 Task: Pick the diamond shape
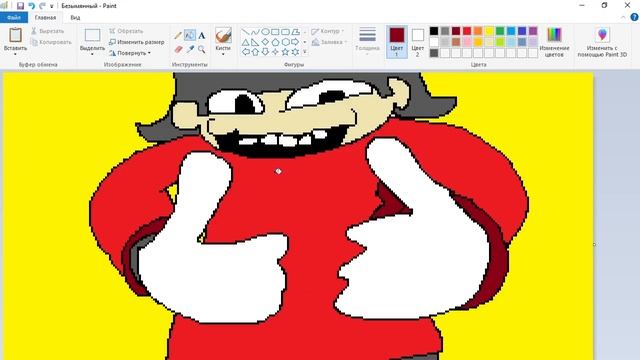coord(265,42)
